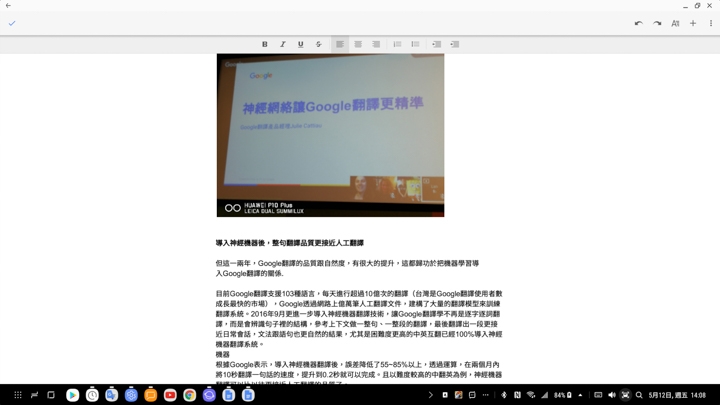Click the NFC status icon
Viewport: 720px width, 405px height.
517,395
